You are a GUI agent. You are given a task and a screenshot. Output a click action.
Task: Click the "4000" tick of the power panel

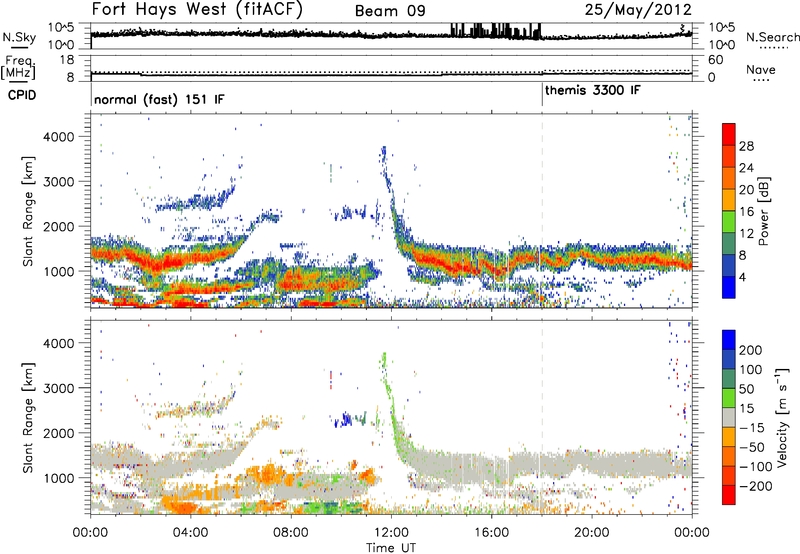(59, 137)
